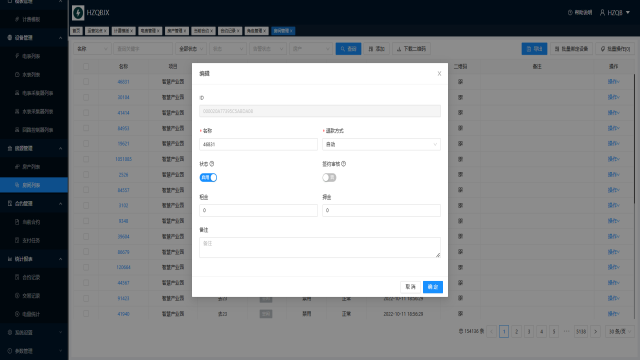Screen dimensions: 640x360
Task: Click the blue 导出 export button
Action: tap(534, 49)
